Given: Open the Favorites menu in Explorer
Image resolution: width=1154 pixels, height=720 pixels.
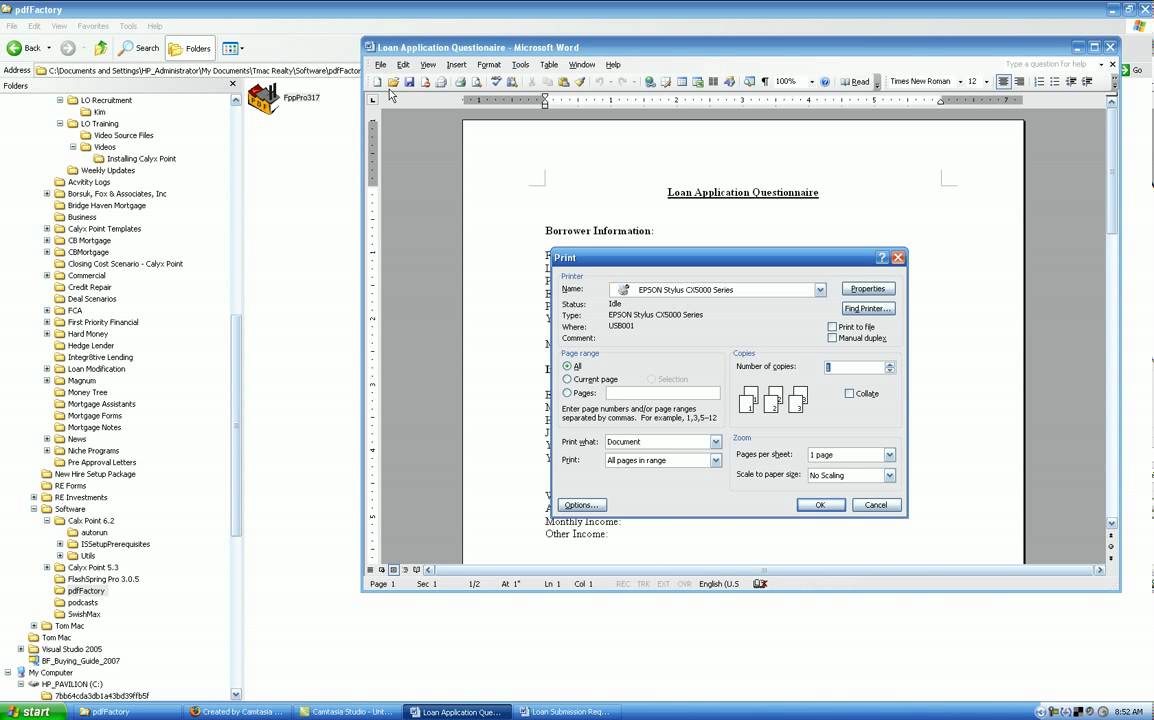Looking at the screenshot, I should point(93,26).
